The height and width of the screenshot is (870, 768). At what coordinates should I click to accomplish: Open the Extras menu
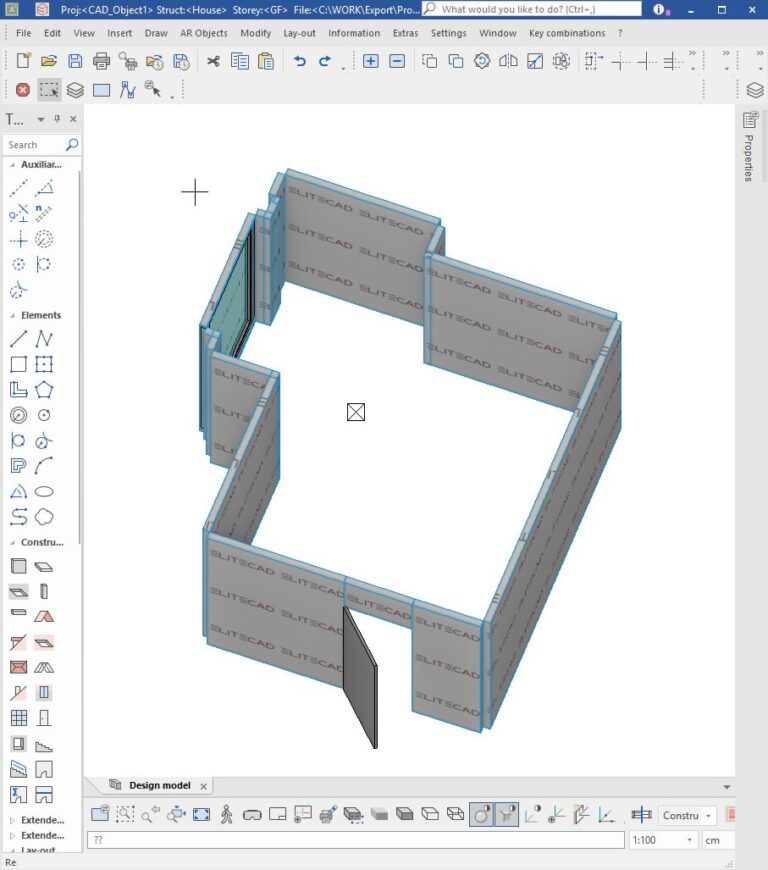(x=405, y=33)
